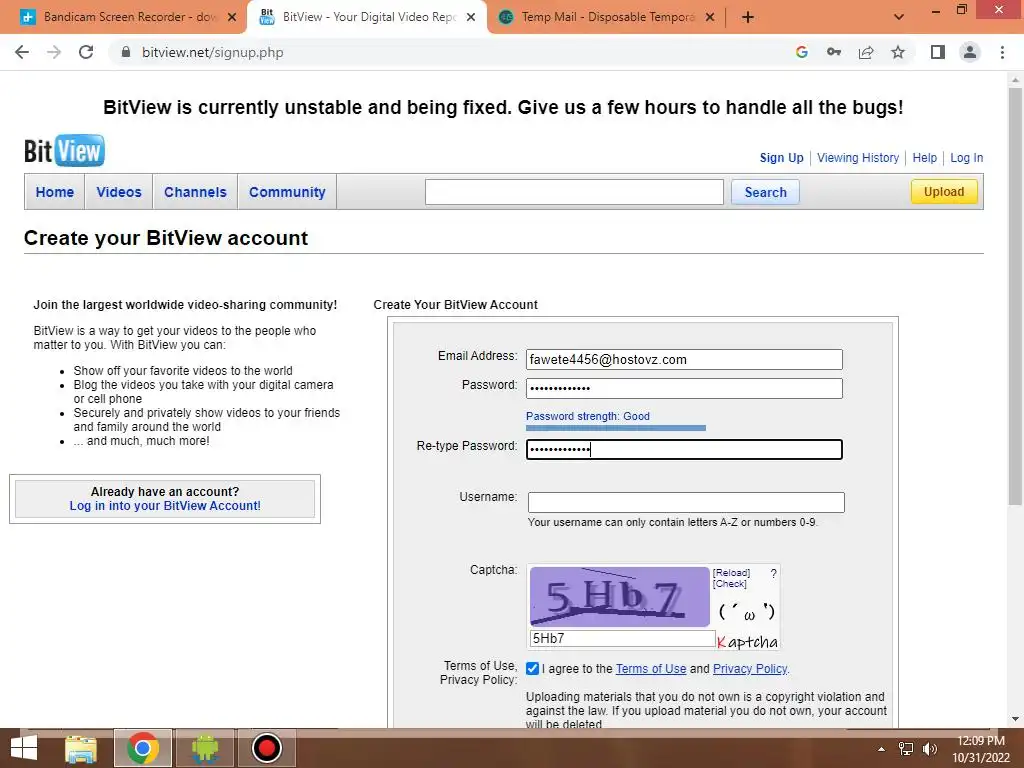This screenshot has width=1024, height=768.
Task: Click the Chrome taskbar icon
Action: pyautogui.click(x=143, y=748)
